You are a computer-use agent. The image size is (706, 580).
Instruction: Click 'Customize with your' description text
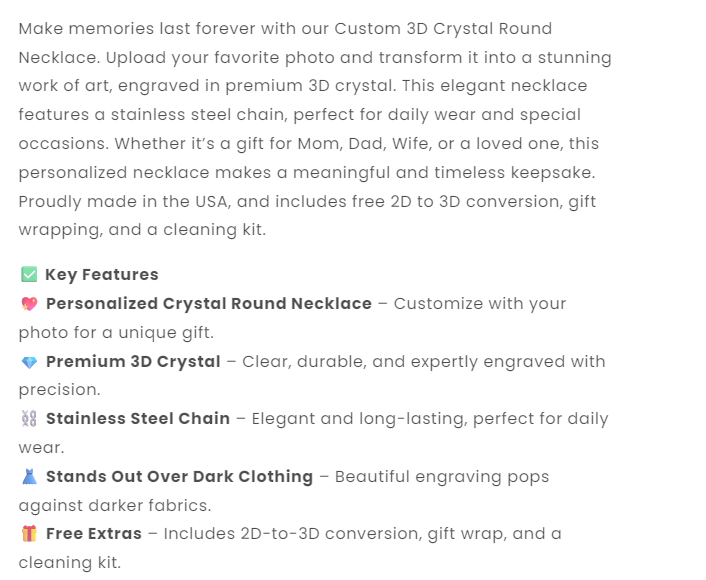point(480,304)
